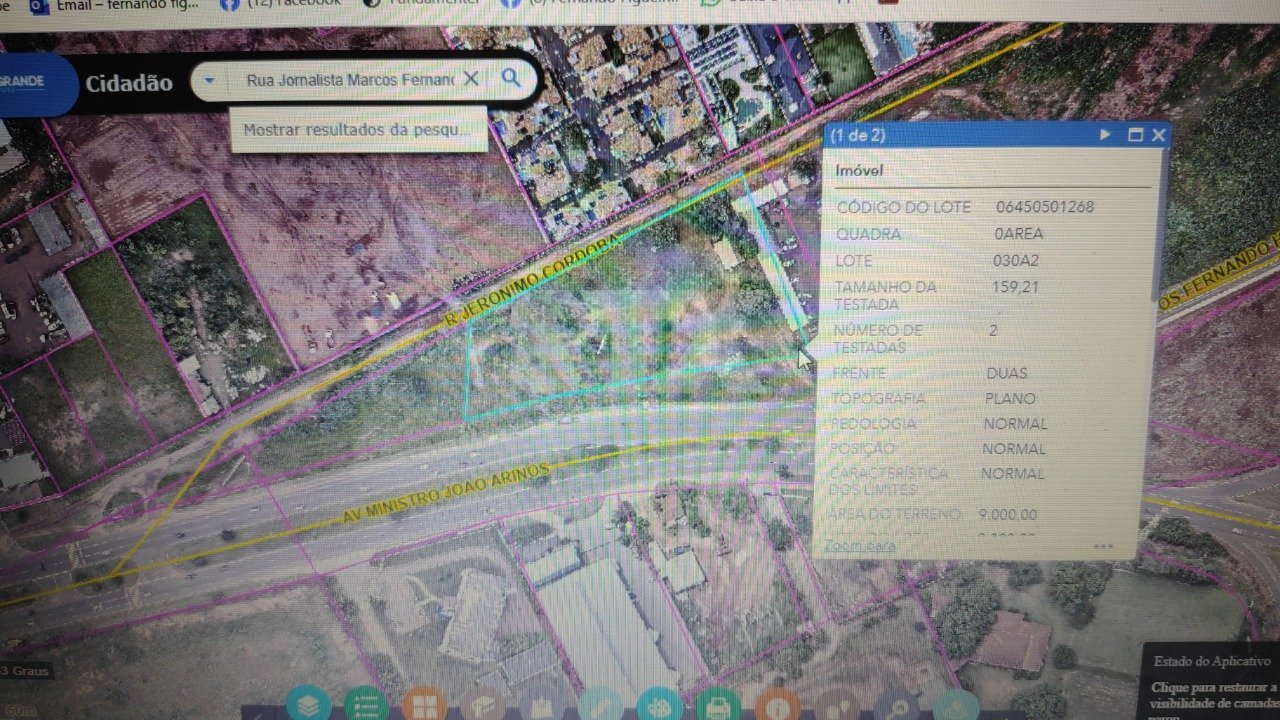Expand the search source dropdown arrow
1280x720 pixels.
click(x=209, y=80)
